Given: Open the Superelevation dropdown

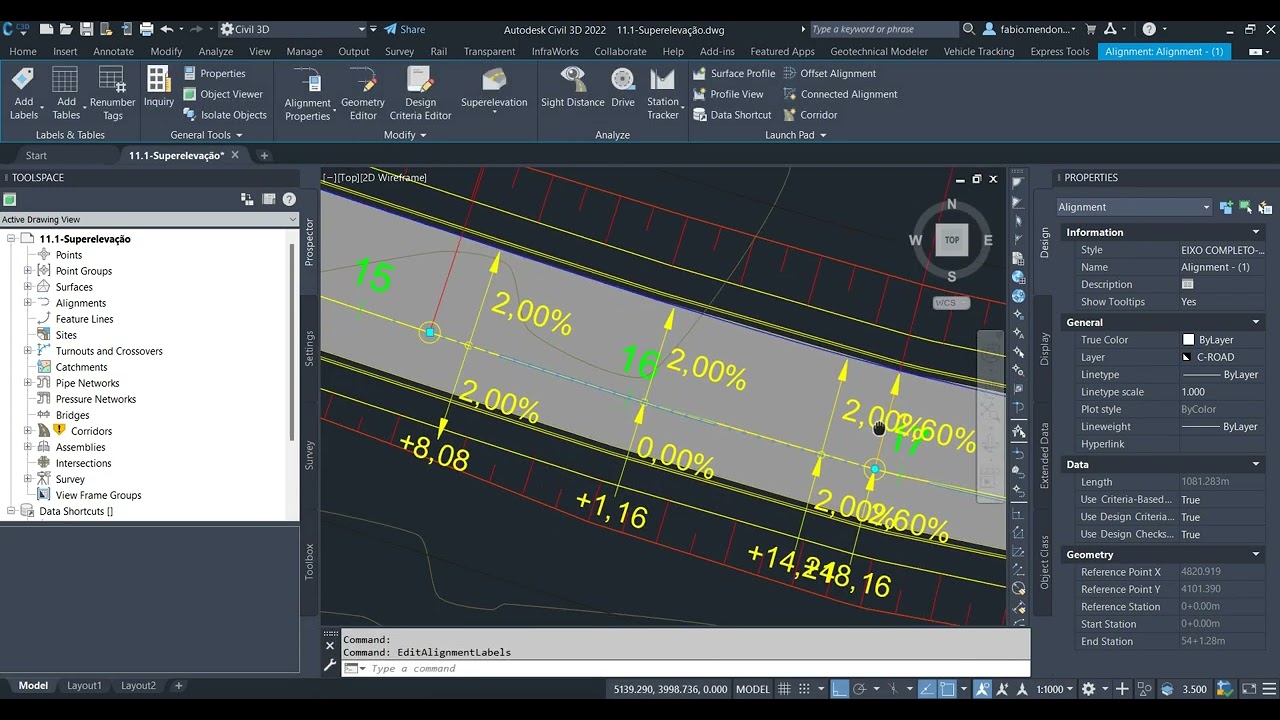Looking at the screenshot, I should point(493,102).
